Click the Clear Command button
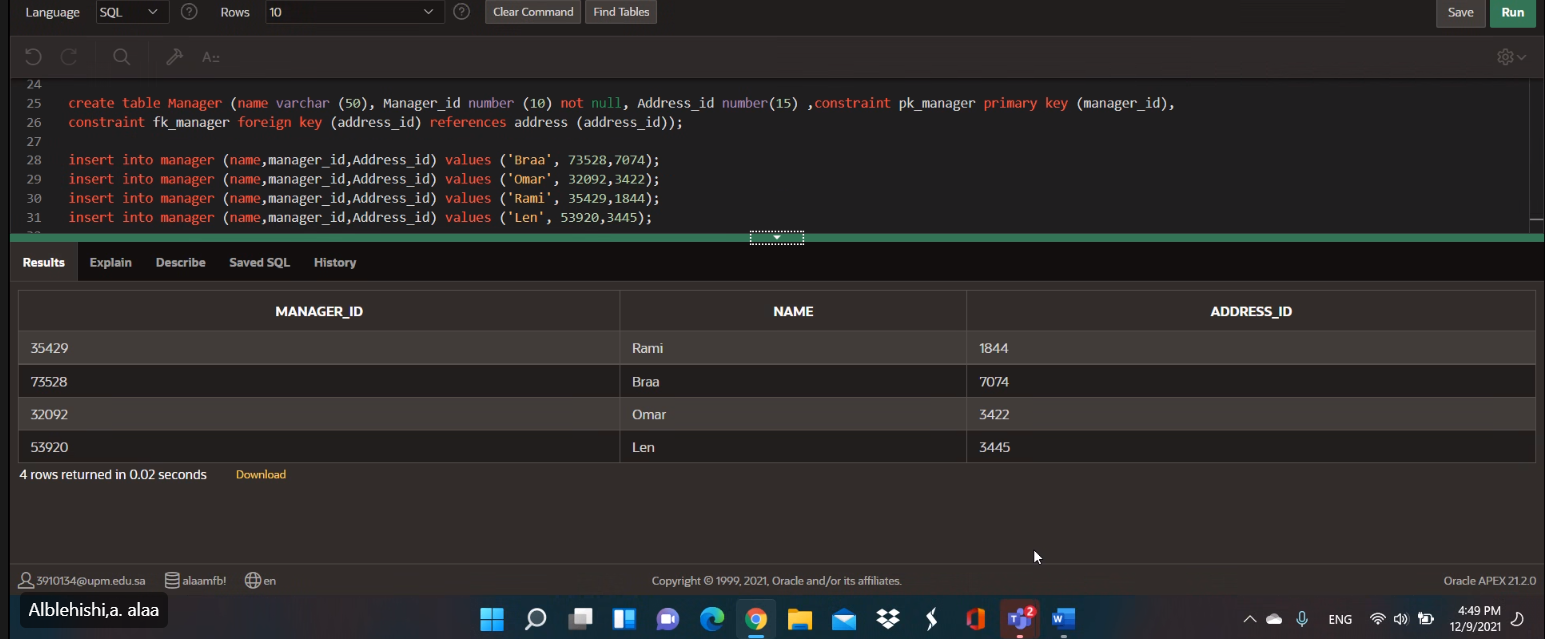This screenshot has height=639, width=1545. 532,12
